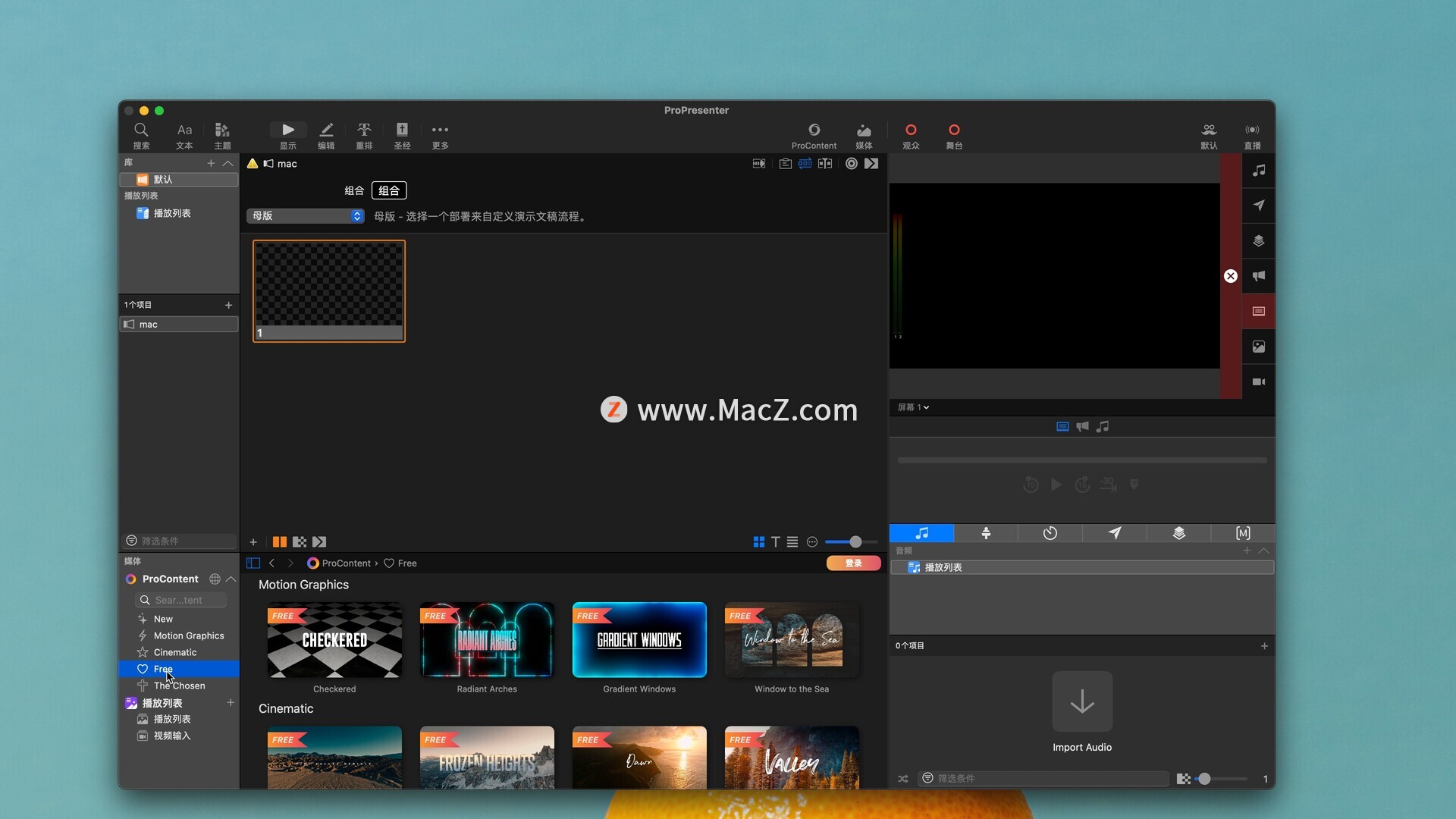
Task: Open the Checkered motion thumbnail
Action: [x=334, y=640]
